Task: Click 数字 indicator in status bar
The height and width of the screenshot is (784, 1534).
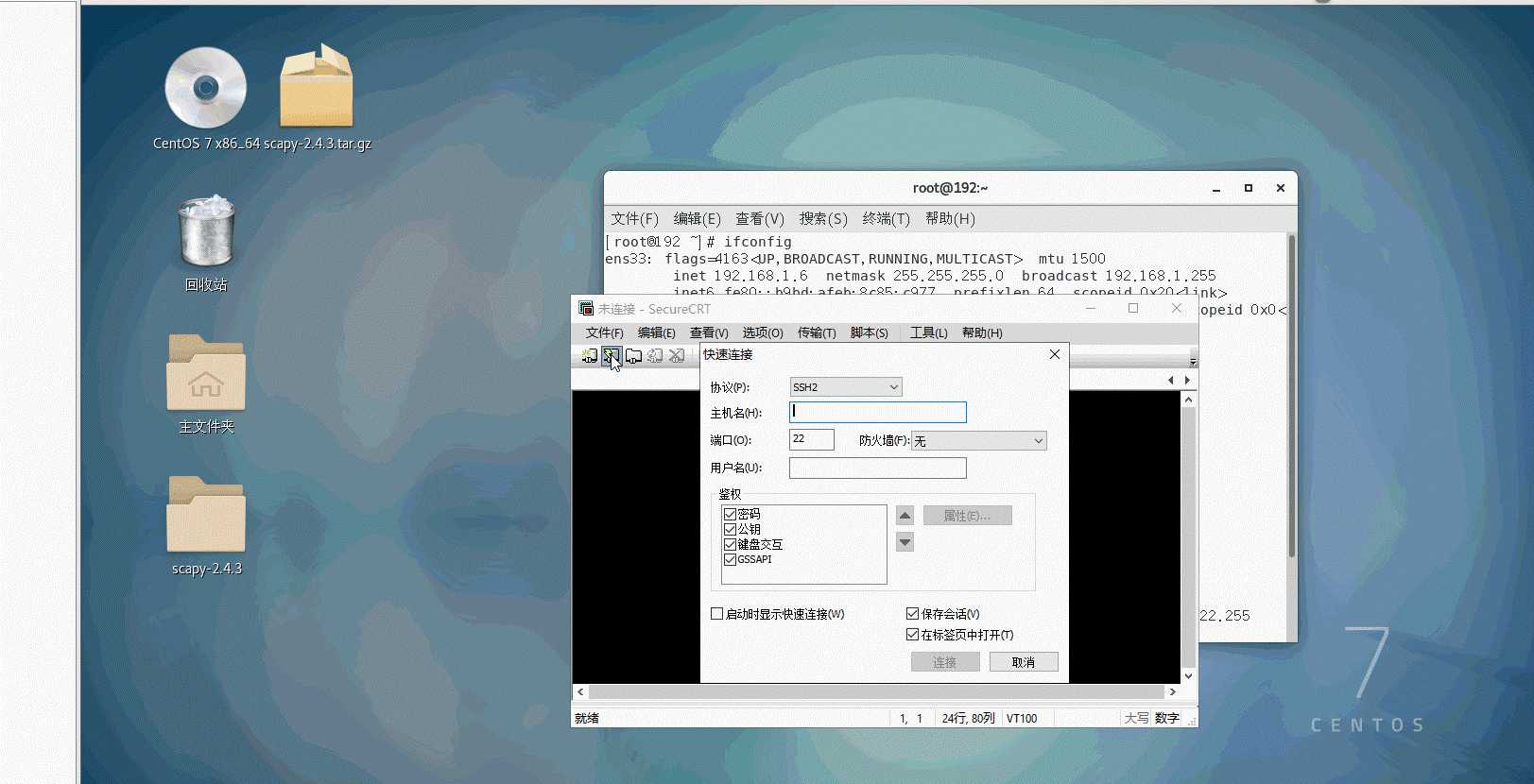Action: (1167, 719)
